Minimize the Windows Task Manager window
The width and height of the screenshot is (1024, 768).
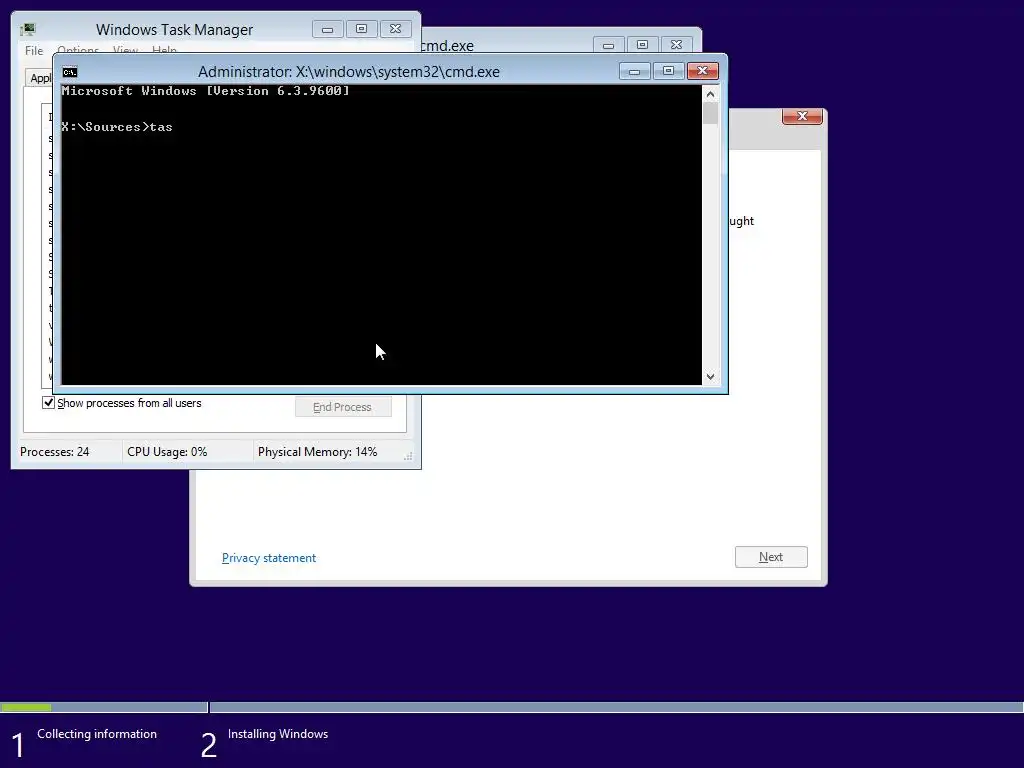pos(328,29)
